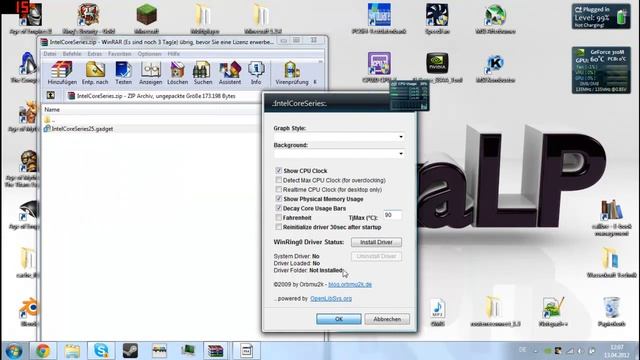Click the system clock in the taskbar
Viewport: 640px width, 360px height.
click(616, 351)
